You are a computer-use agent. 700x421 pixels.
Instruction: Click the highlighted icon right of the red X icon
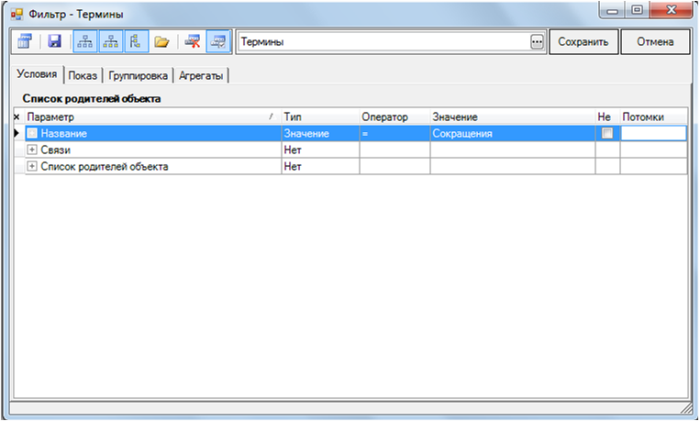217,42
